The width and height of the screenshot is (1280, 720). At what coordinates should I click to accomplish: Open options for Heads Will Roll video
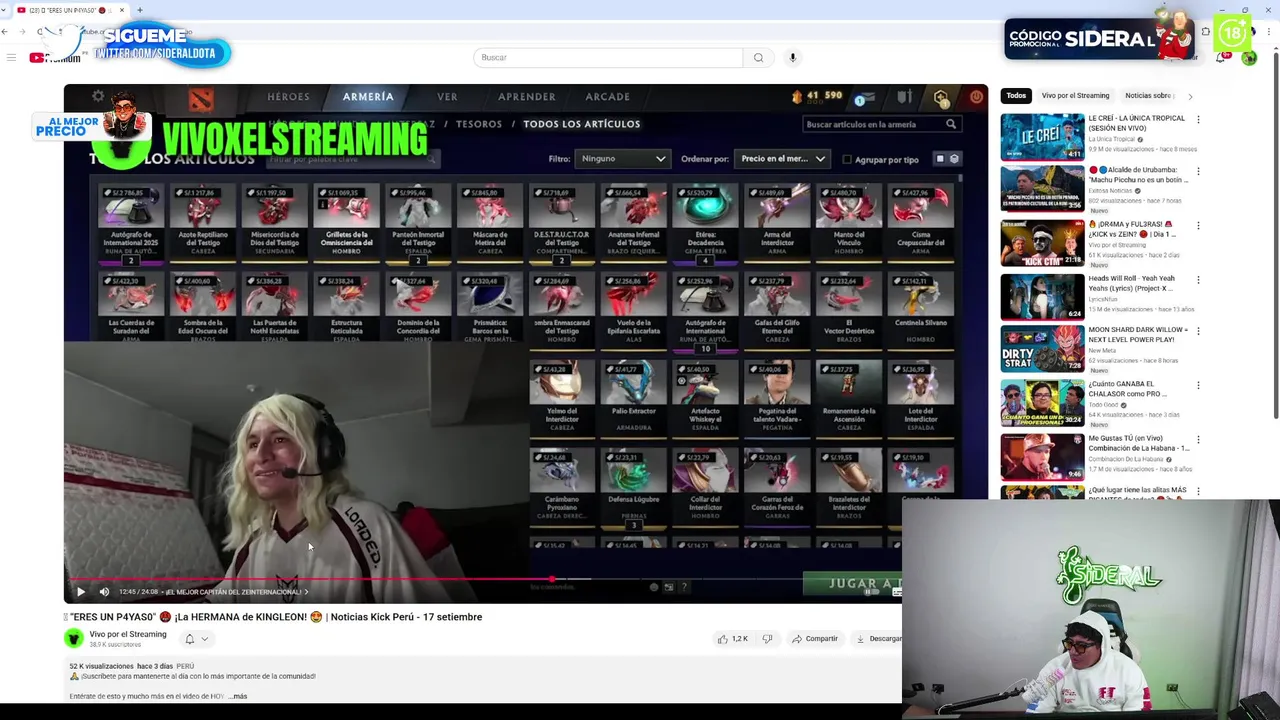tap(1198, 280)
